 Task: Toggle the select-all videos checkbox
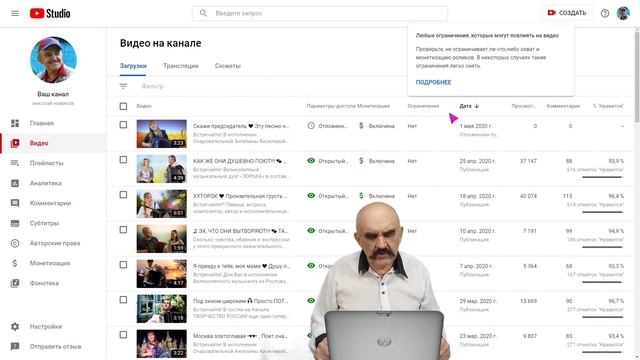click(123, 106)
